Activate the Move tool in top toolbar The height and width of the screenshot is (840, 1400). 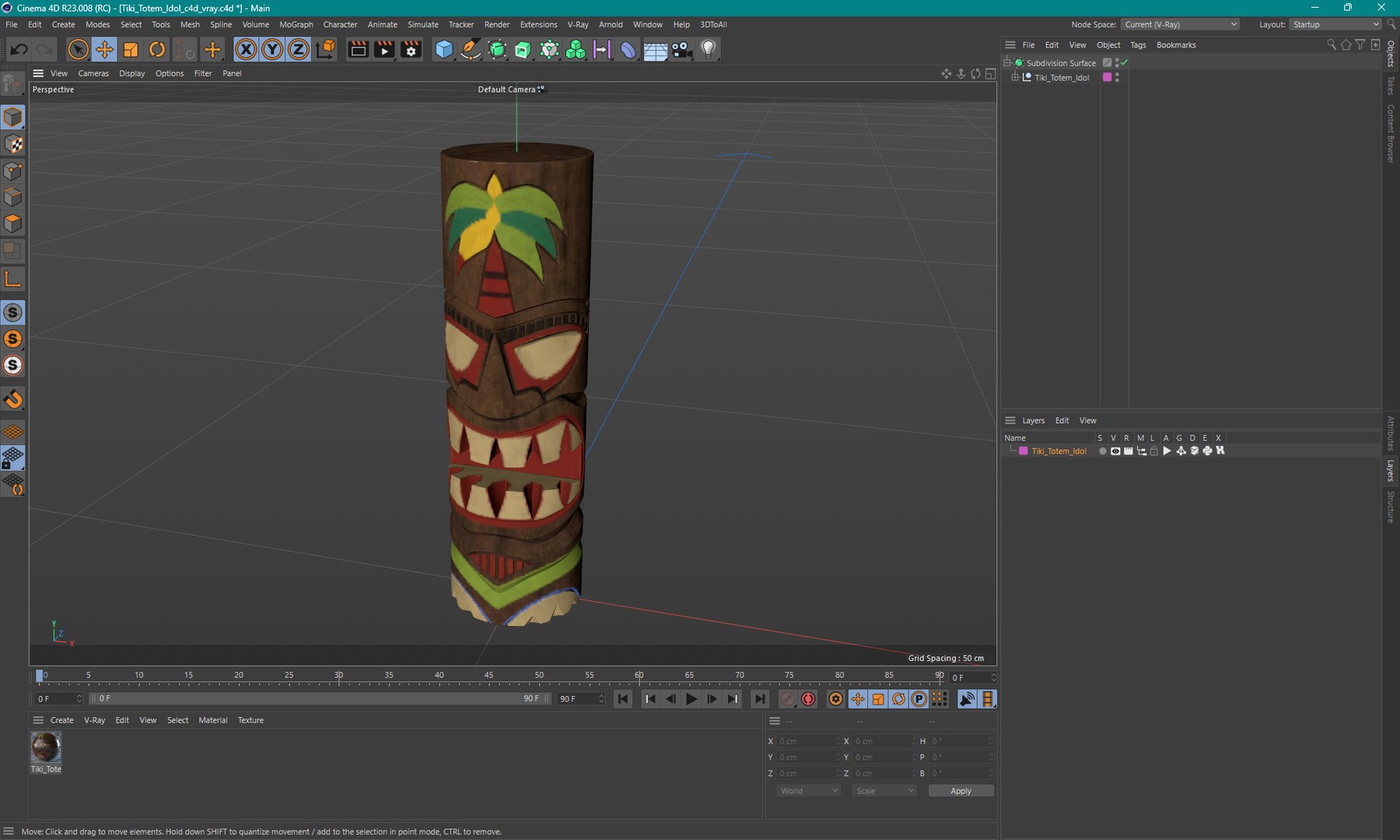[x=104, y=50]
